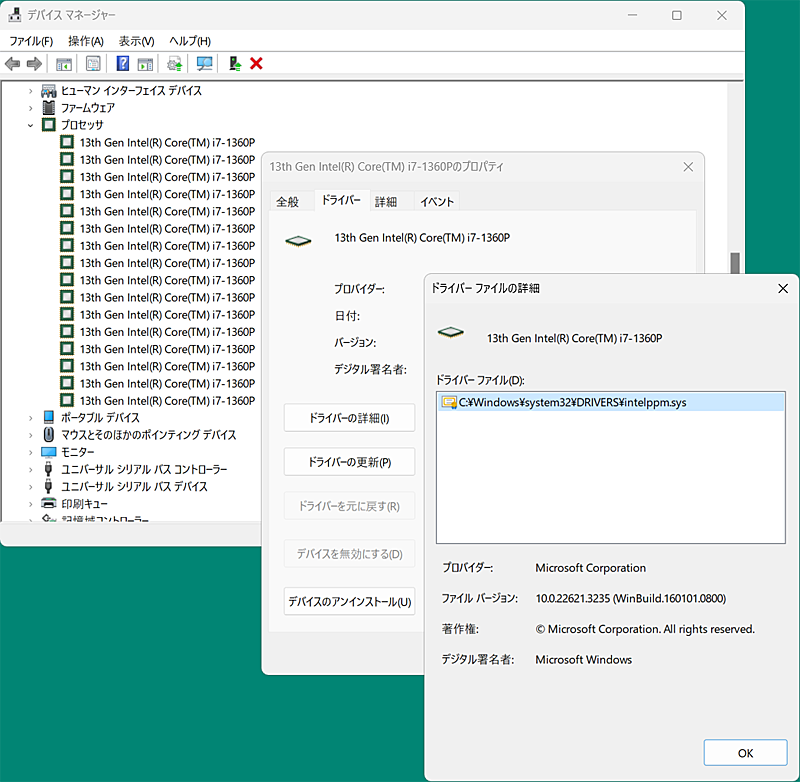Click the ドライバーを元に戻す(R) button
Screen dimensions: 800x782
[x=349, y=506]
